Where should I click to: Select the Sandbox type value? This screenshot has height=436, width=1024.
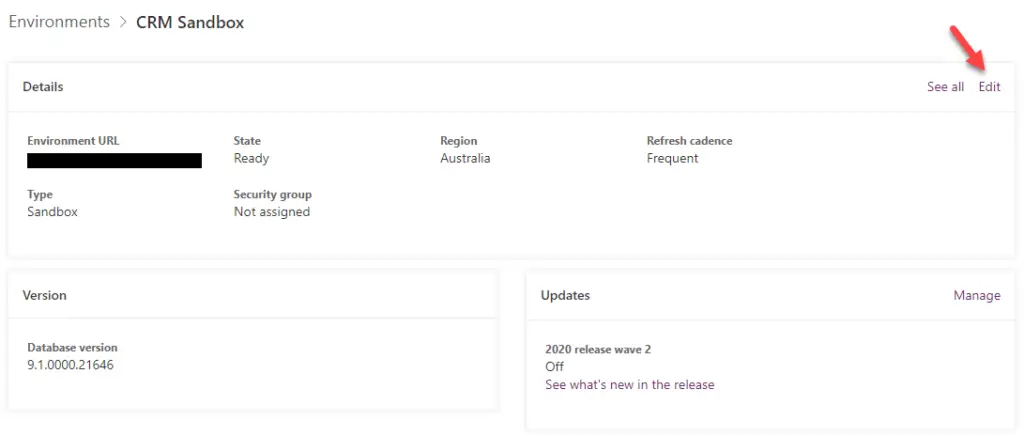(x=52, y=212)
